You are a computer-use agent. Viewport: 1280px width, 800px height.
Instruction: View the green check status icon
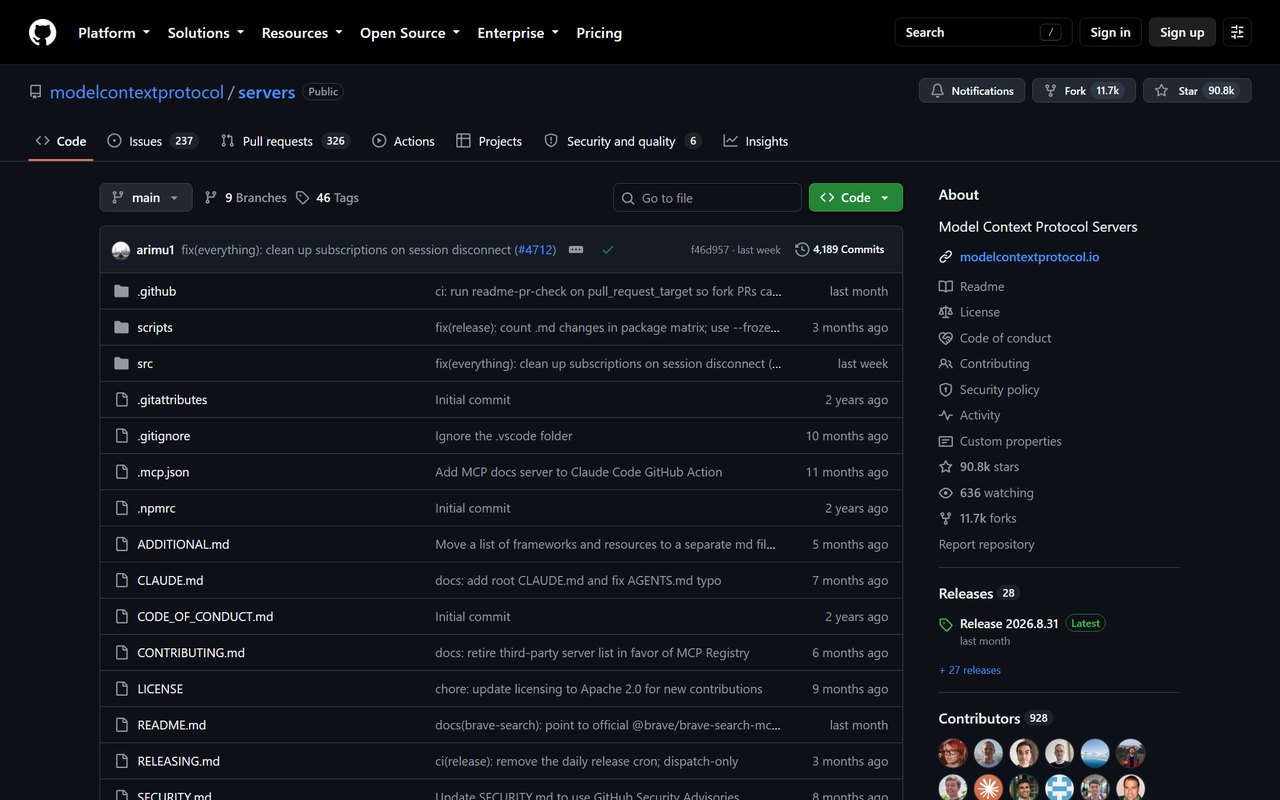coord(608,250)
